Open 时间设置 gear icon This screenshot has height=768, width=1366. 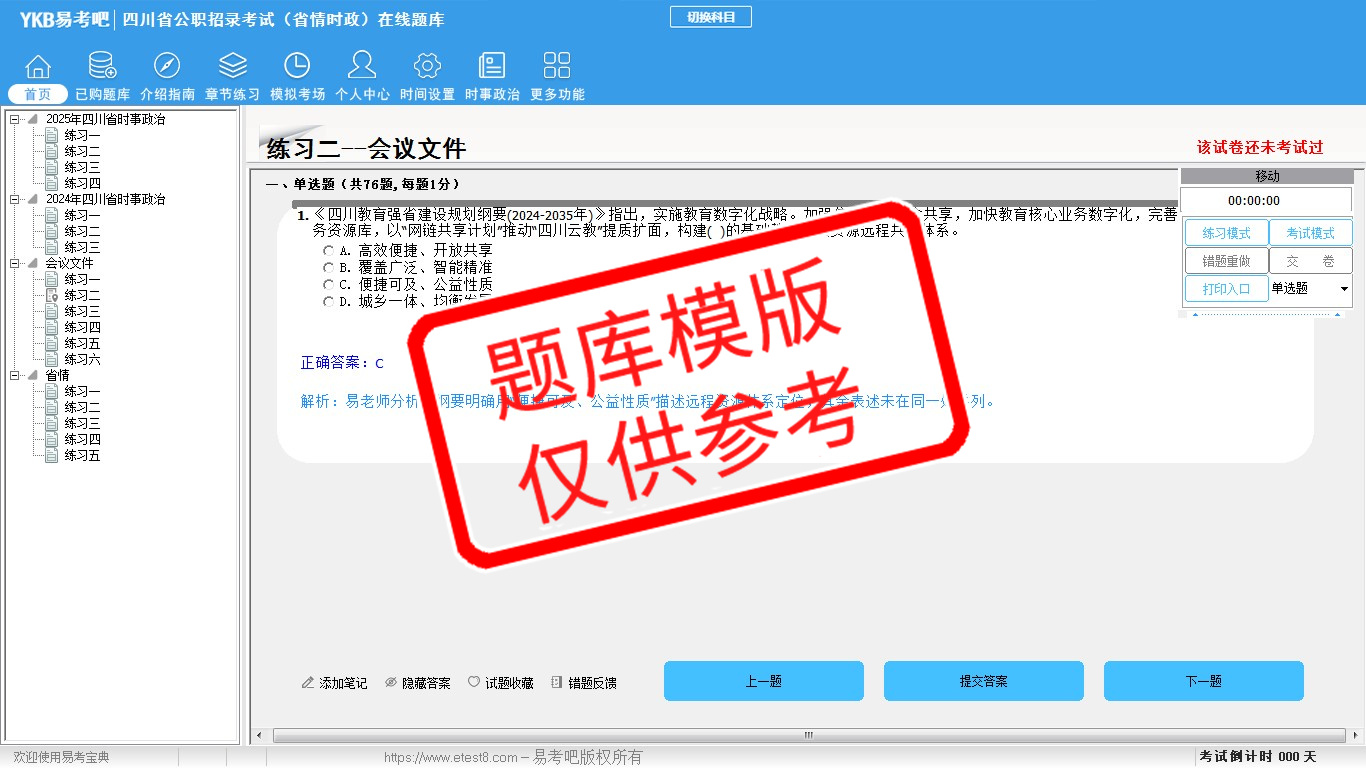427,66
